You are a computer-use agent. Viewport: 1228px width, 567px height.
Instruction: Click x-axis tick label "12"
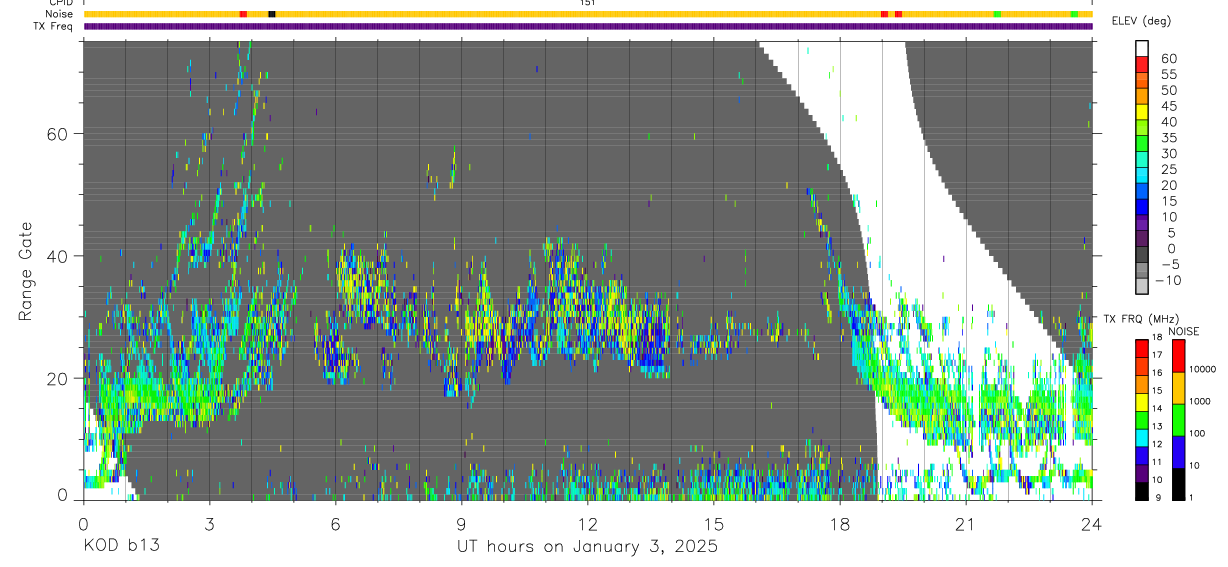click(587, 524)
